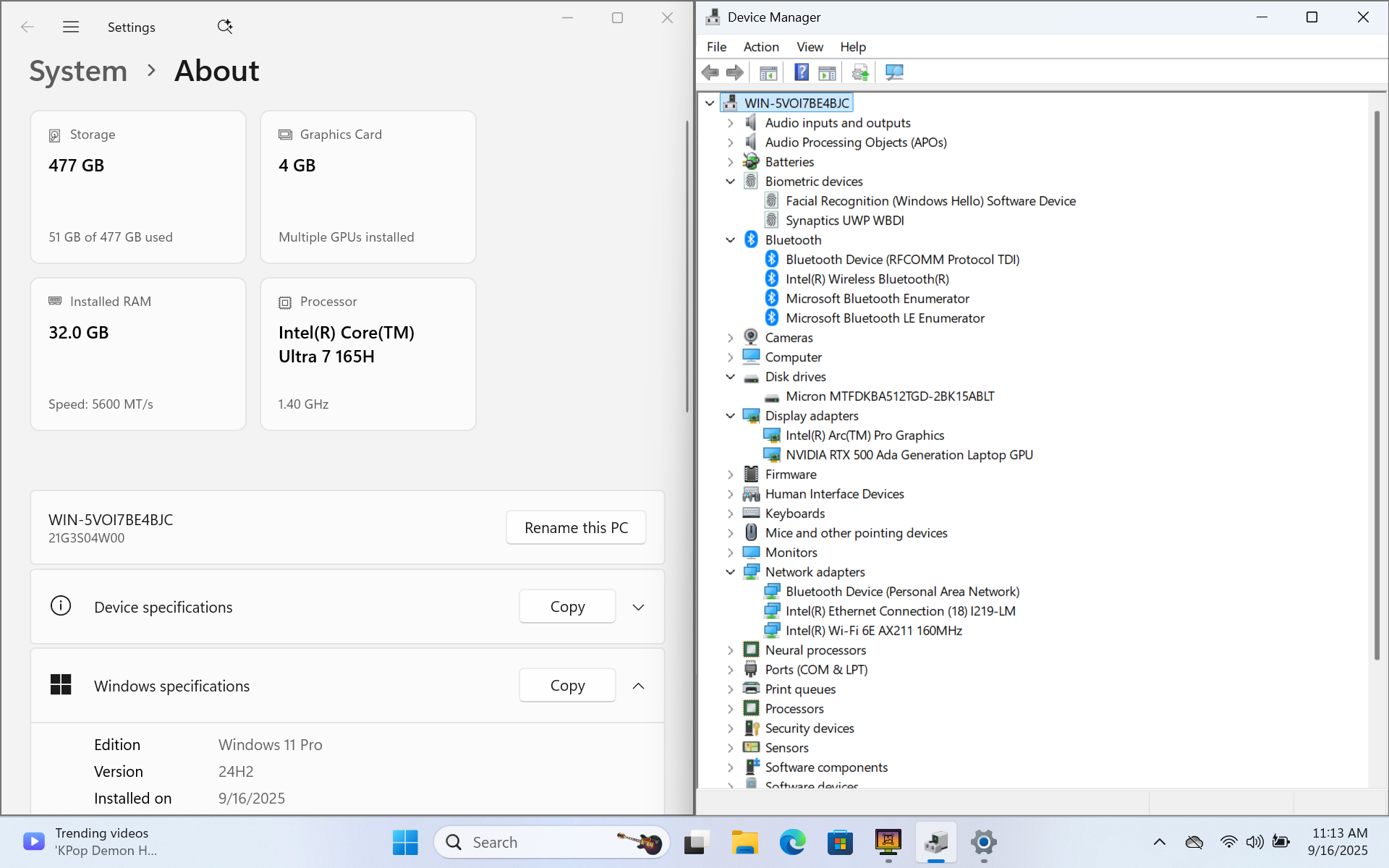The width and height of the screenshot is (1389, 868).
Task: Click the Show/Hide Console Tree toolbar icon
Action: click(x=768, y=72)
